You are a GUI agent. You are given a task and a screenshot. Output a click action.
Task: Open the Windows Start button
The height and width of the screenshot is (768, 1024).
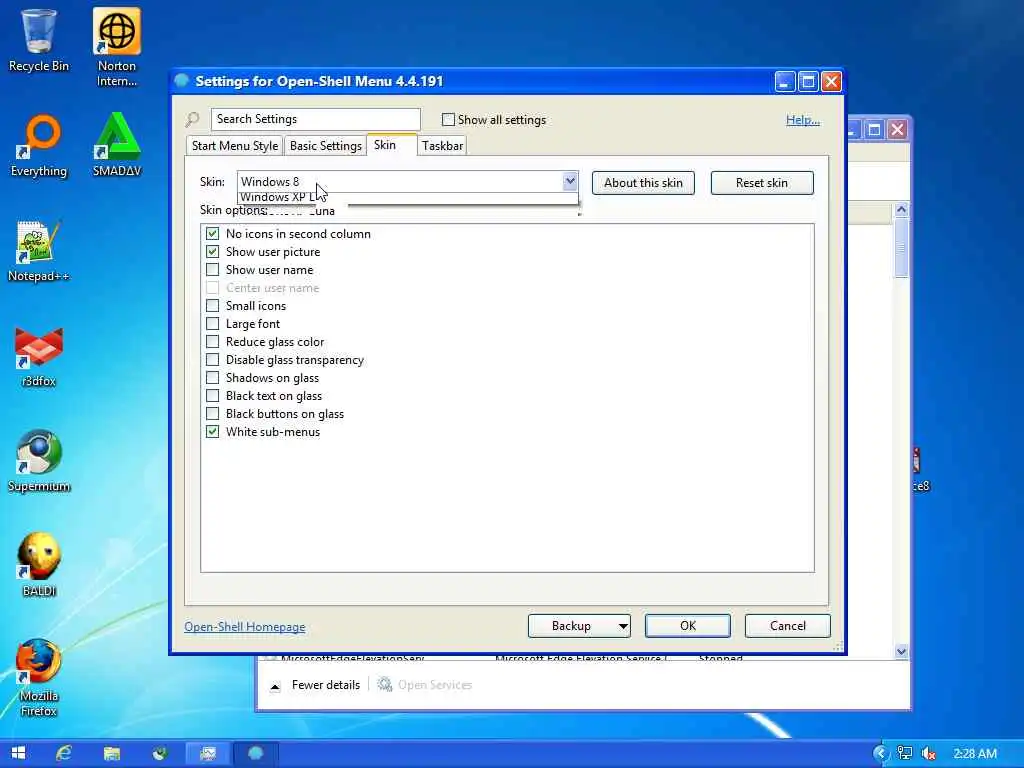18,753
